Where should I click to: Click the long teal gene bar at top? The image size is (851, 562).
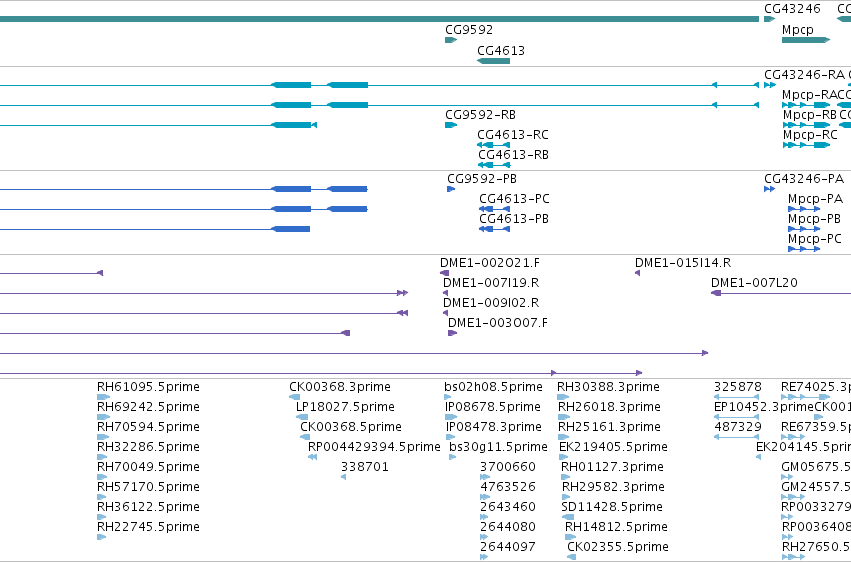pyautogui.click(x=379, y=19)
